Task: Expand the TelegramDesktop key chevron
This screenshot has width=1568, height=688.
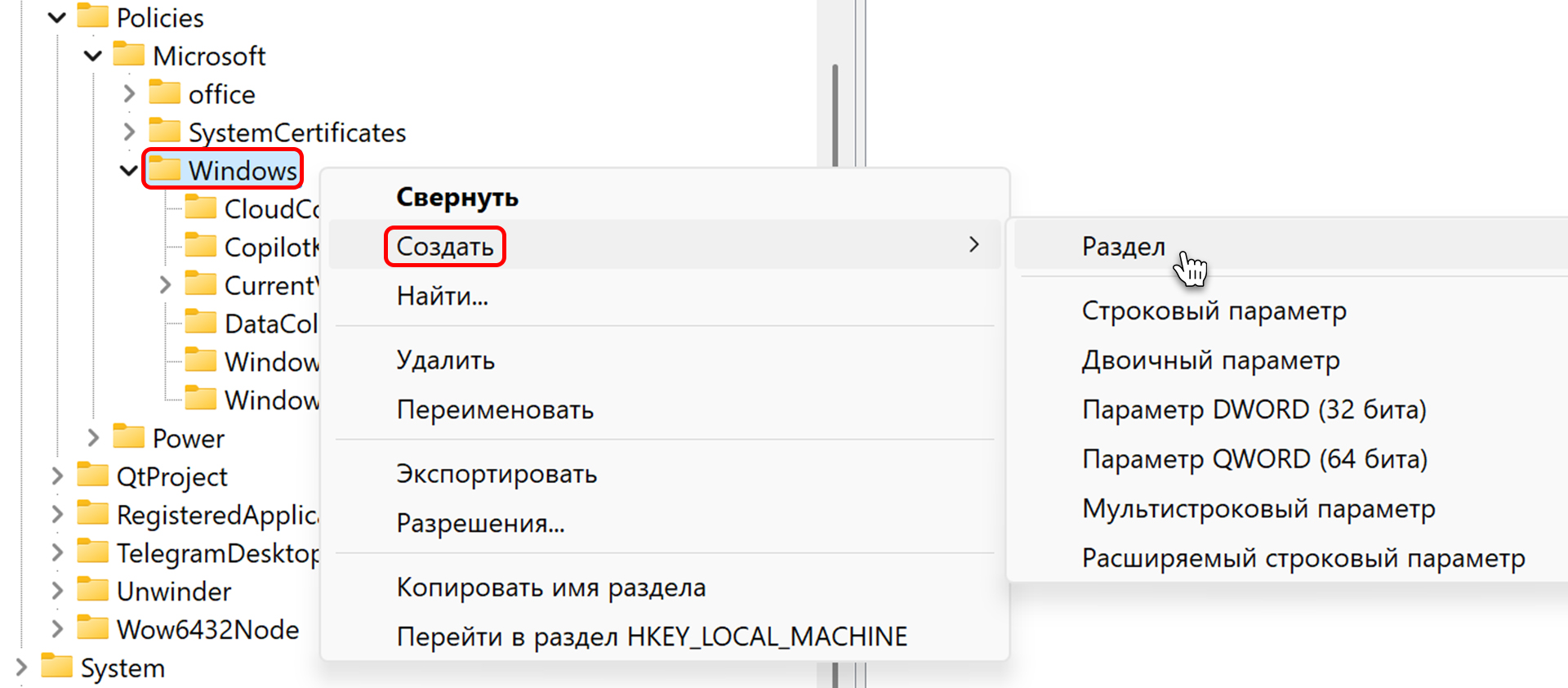Action: pyautogui.click(x=57, y=552)
